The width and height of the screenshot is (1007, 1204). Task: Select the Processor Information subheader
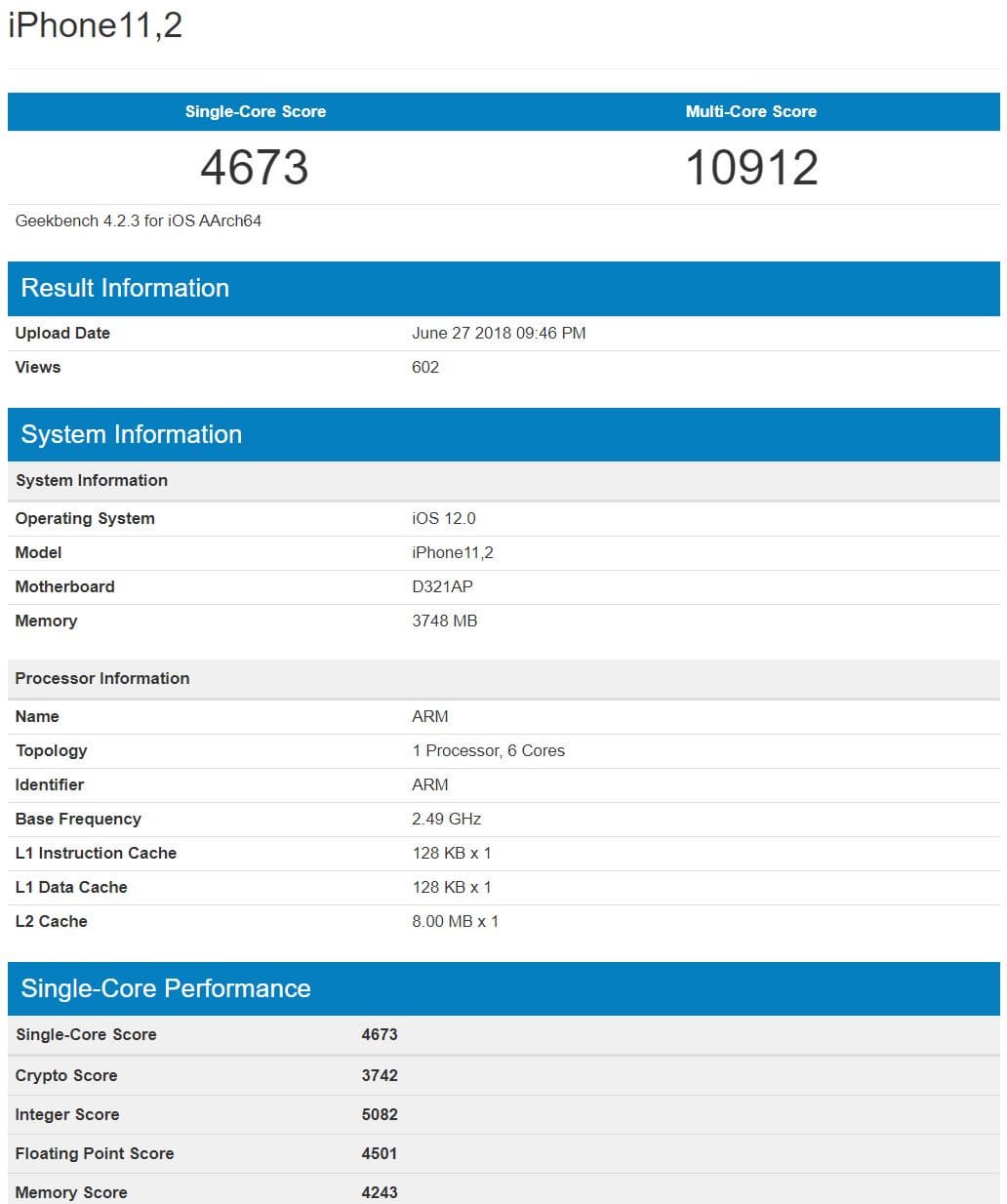(x=102, y=678)
